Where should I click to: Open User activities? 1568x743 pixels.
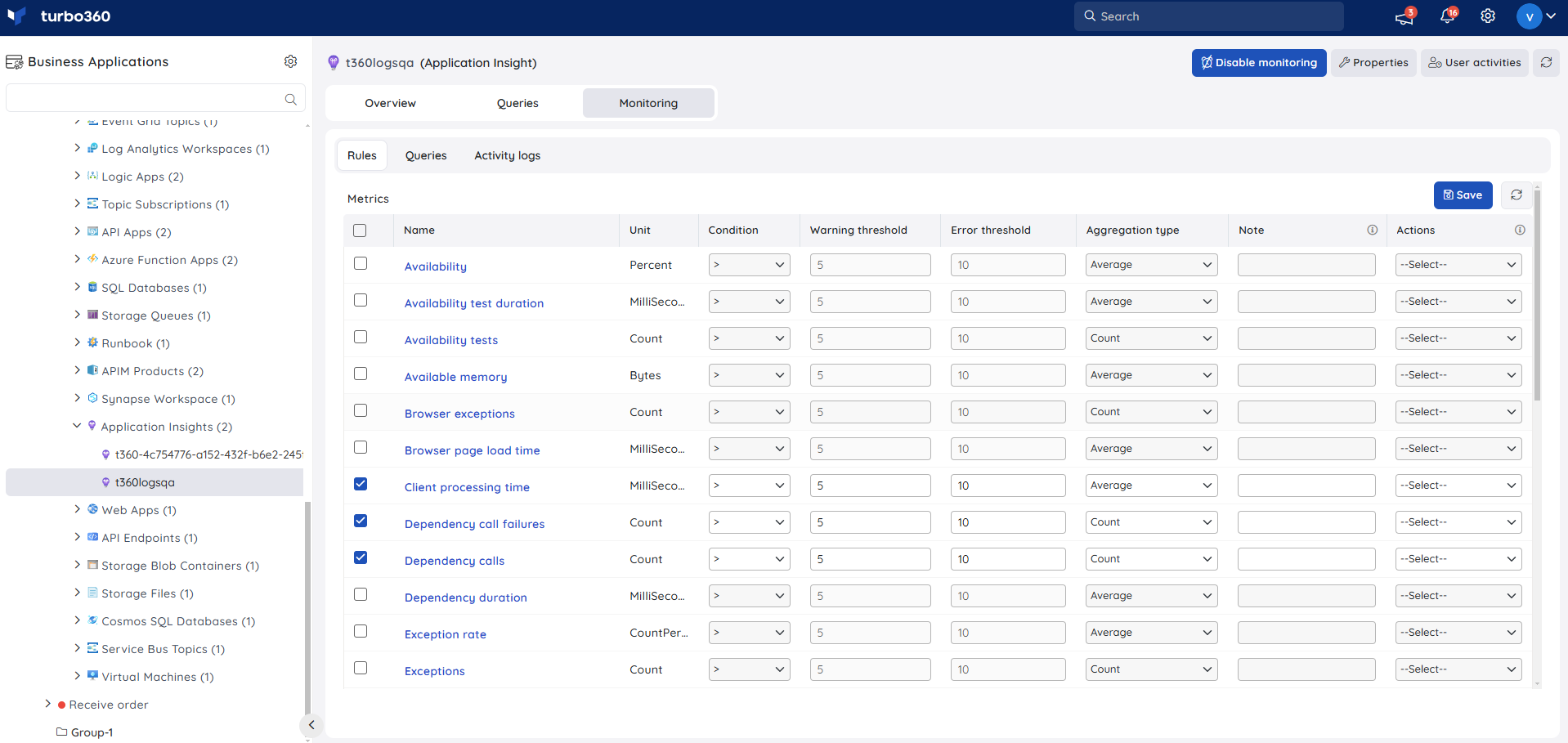pos(1475,62)
